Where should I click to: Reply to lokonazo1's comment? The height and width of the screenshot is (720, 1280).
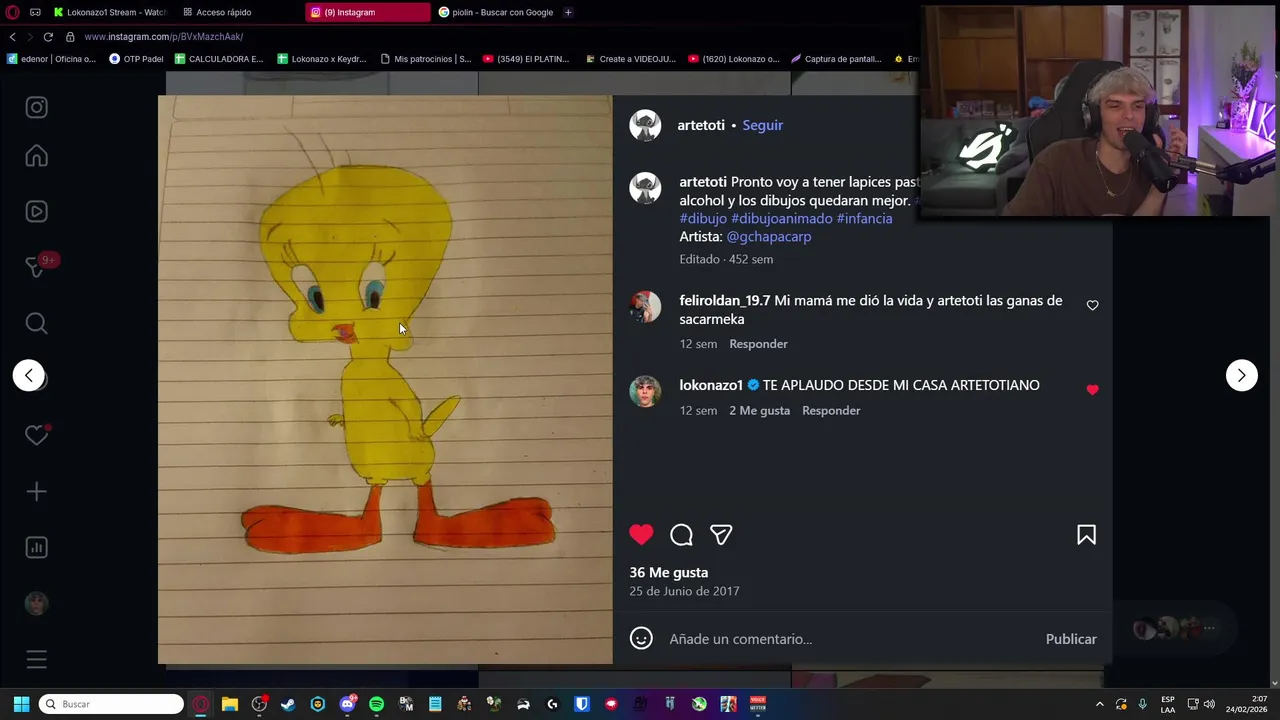tap(831, 411)
